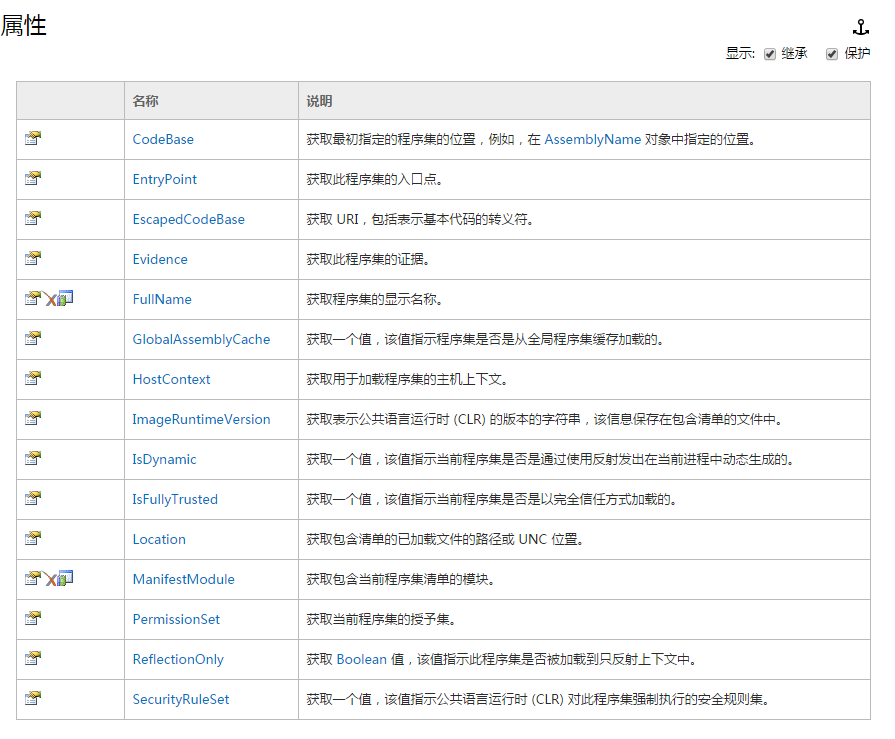The image size is (895, 739).
Task: Click the ImageRuntimeVersion description mentioning CLR 的版本
Action: [544, 419]
